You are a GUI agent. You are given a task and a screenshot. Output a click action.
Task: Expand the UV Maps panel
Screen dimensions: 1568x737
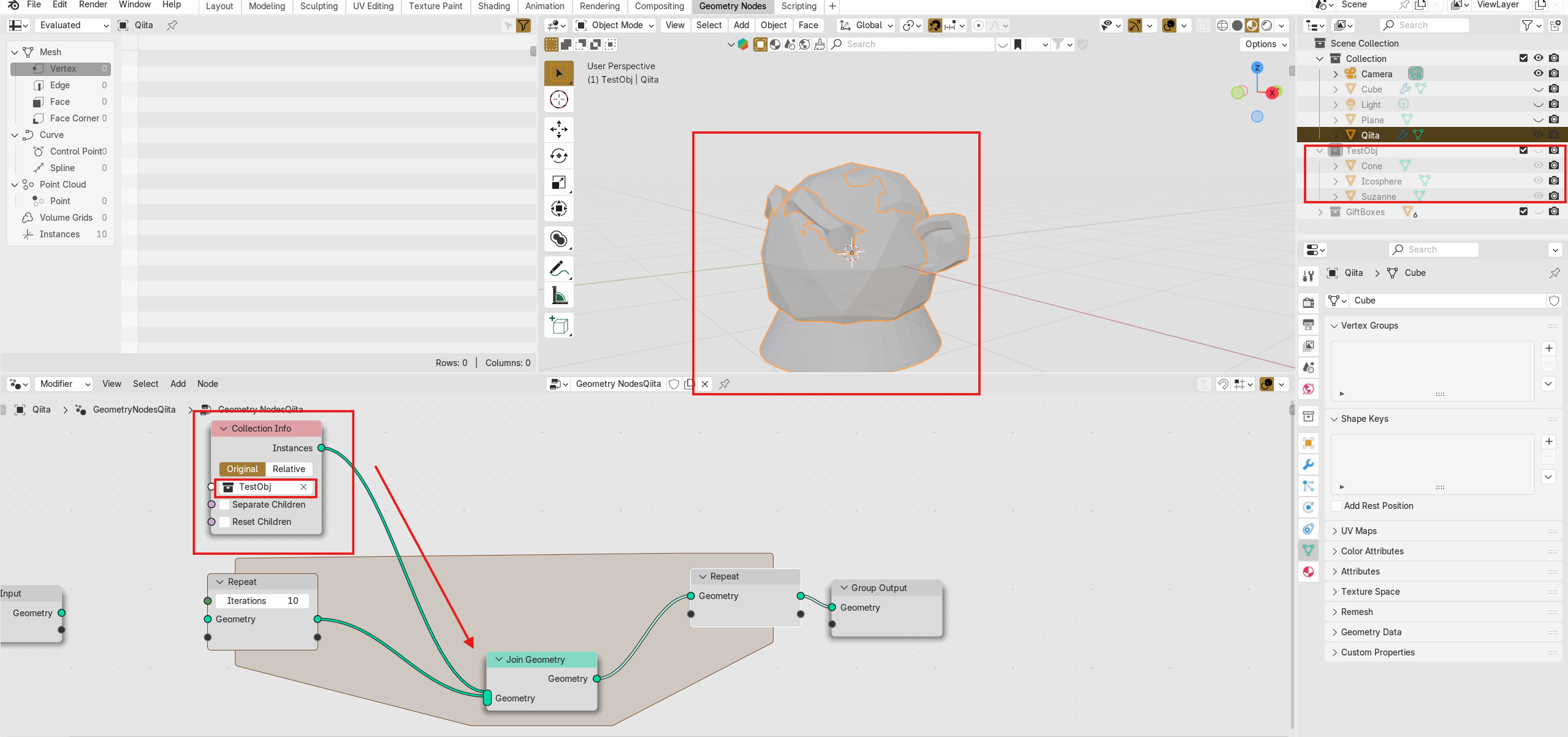pyautogui.click(x=1358, y=531)
